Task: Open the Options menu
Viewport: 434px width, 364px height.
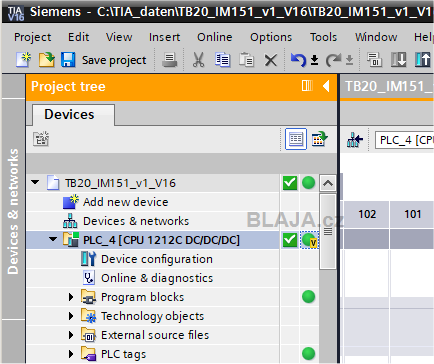Action: click(x=271, y=37)
